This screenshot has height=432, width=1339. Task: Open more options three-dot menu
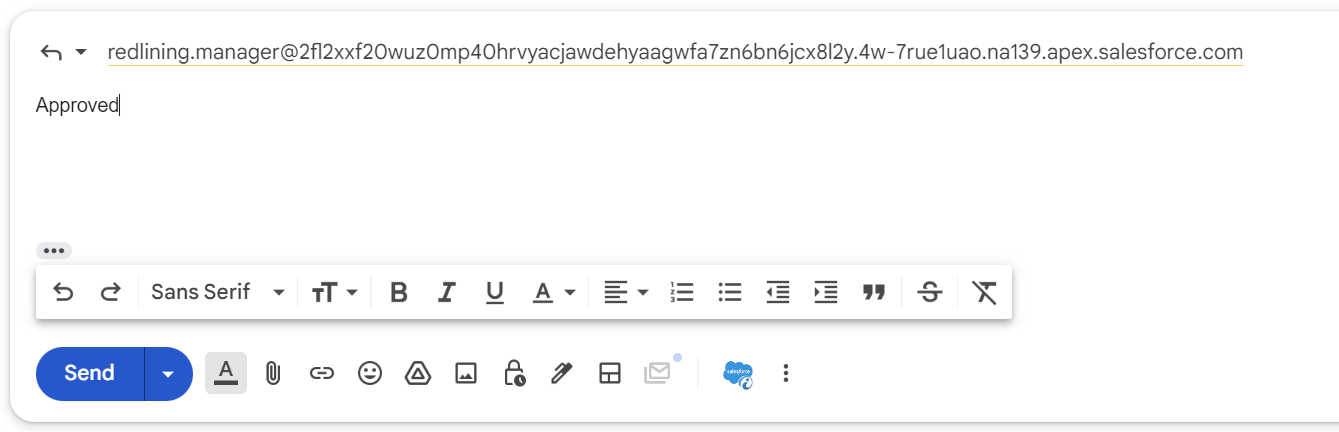point(786,373)
